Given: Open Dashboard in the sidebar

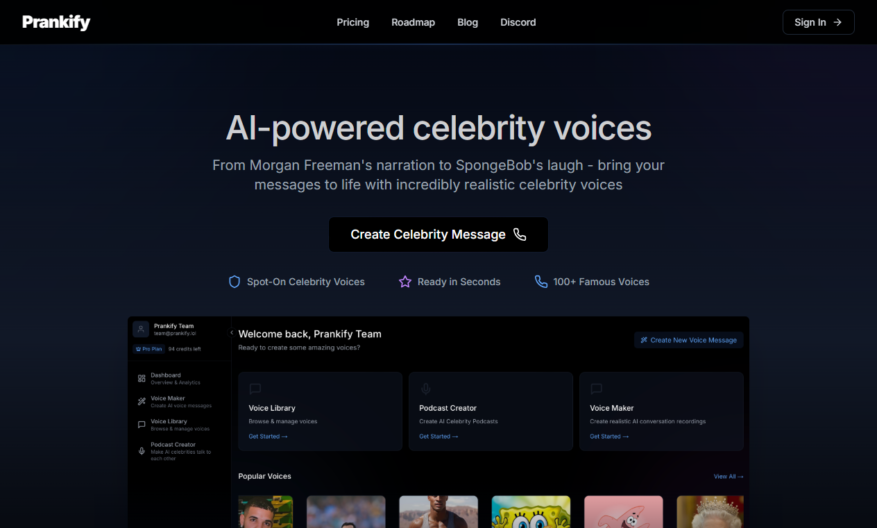Looking at the screenshot, I should click(175, 379).
